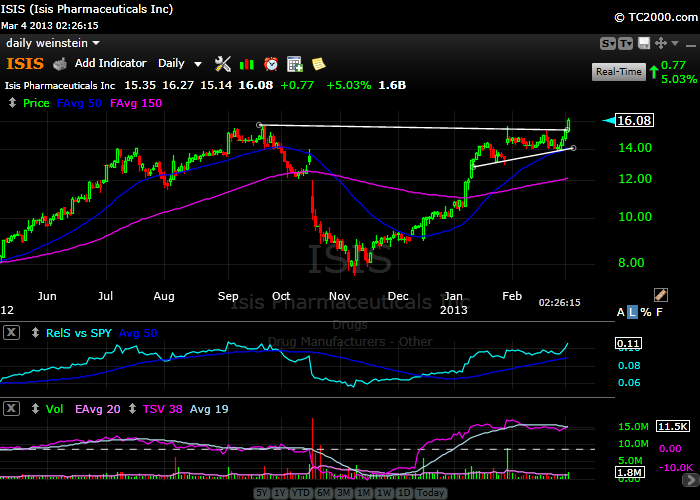Close the RelS vs SPY indicator pane
This screenshot has width=700, height=500.
(12, 332)
